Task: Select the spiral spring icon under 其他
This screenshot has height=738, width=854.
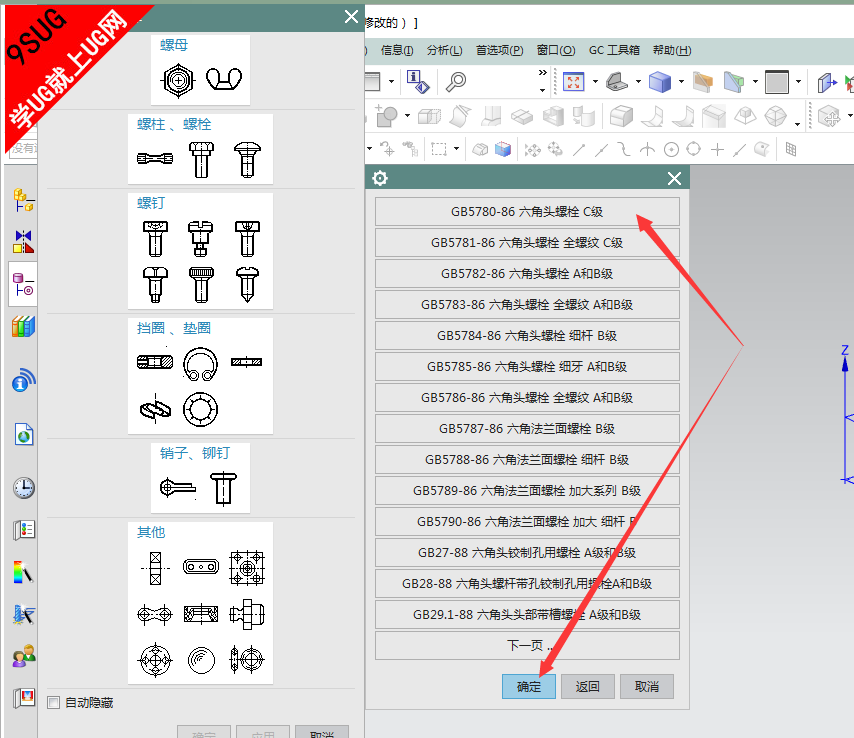Action: (201, 660)
